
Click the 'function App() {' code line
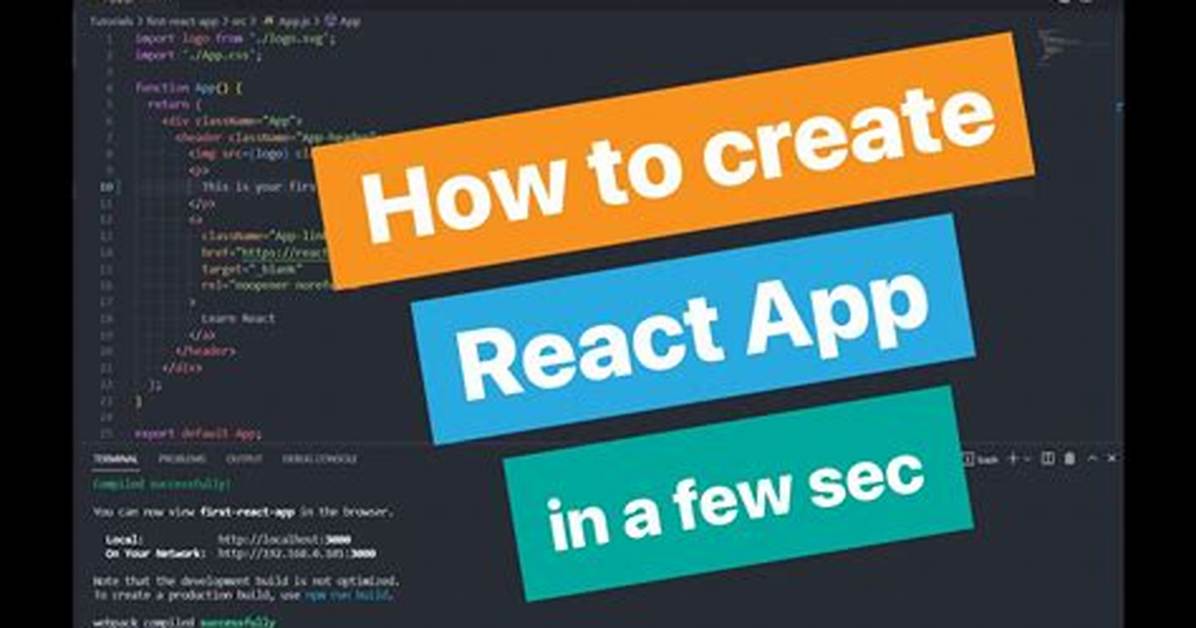tap(188, 88)
